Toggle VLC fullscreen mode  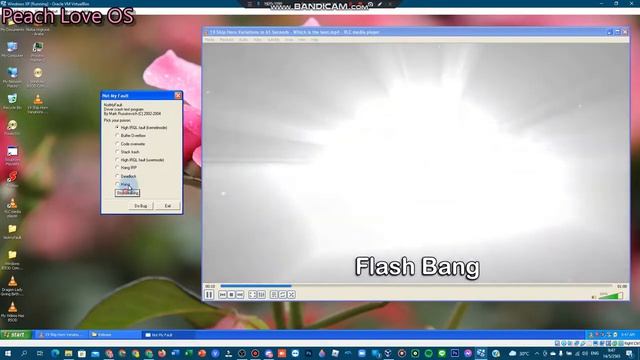[x=252, y=295]
